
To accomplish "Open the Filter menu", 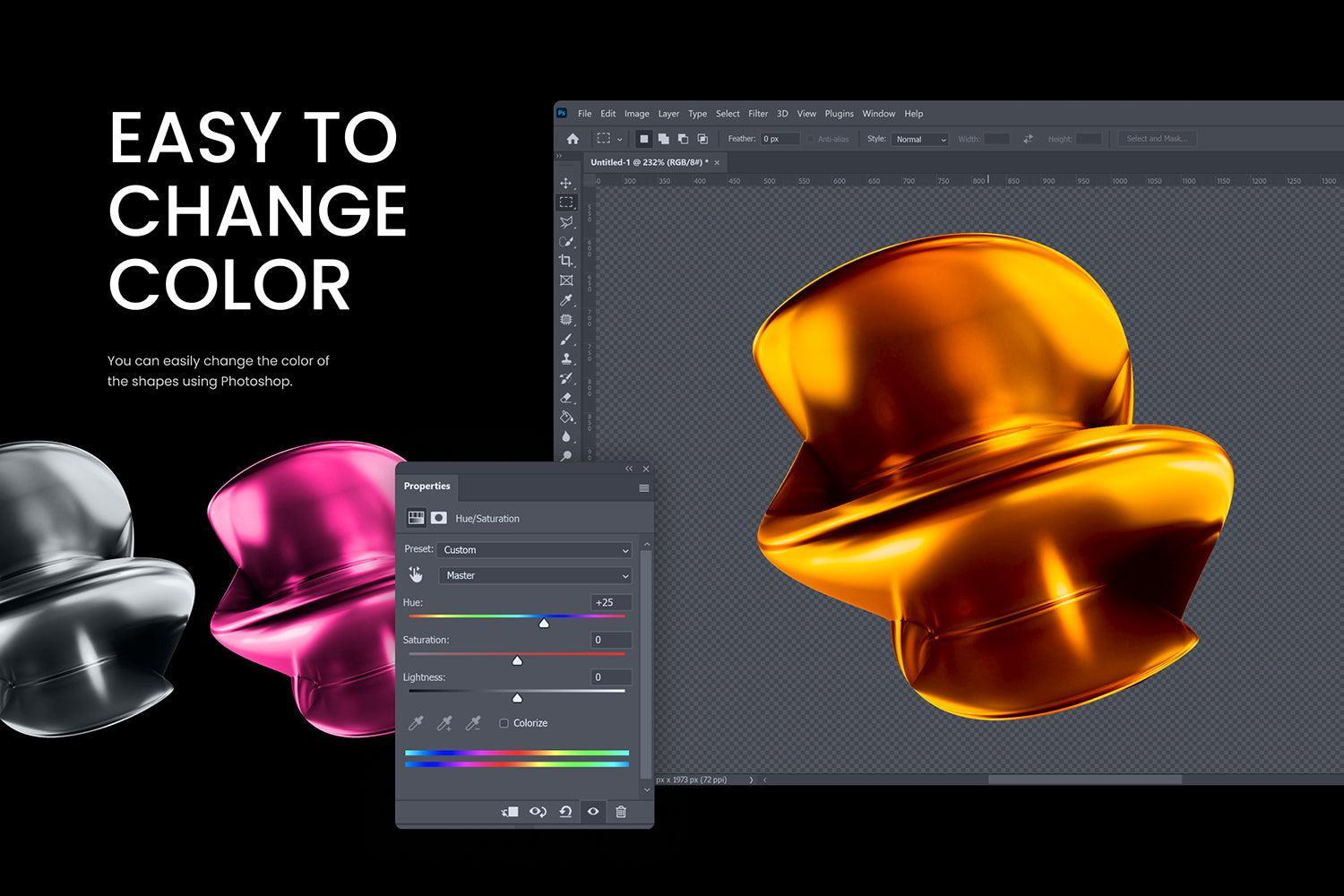I will coord(758,113).
